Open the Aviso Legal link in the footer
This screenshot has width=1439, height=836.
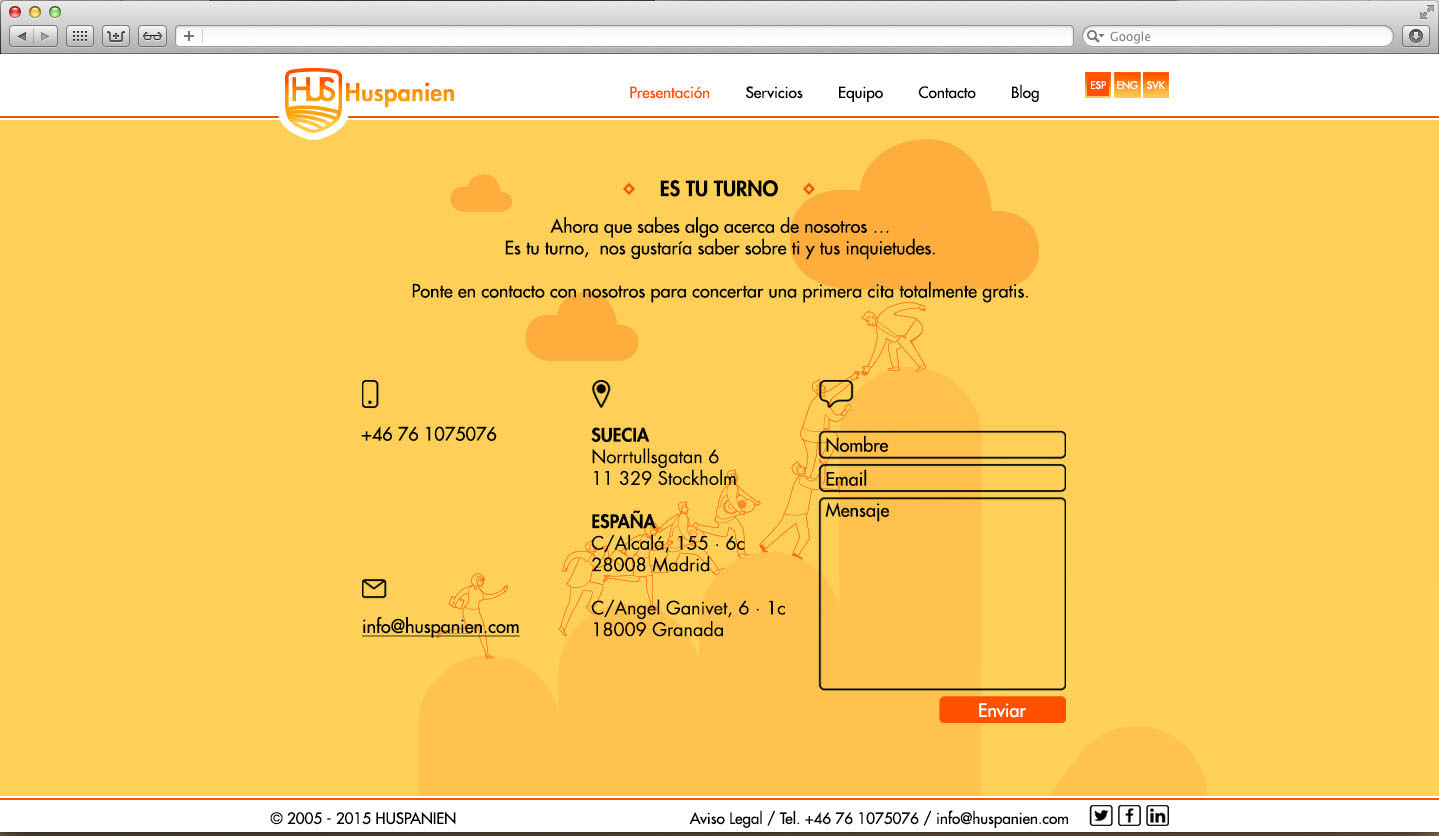pyautogui.click(x=725, y=818)
